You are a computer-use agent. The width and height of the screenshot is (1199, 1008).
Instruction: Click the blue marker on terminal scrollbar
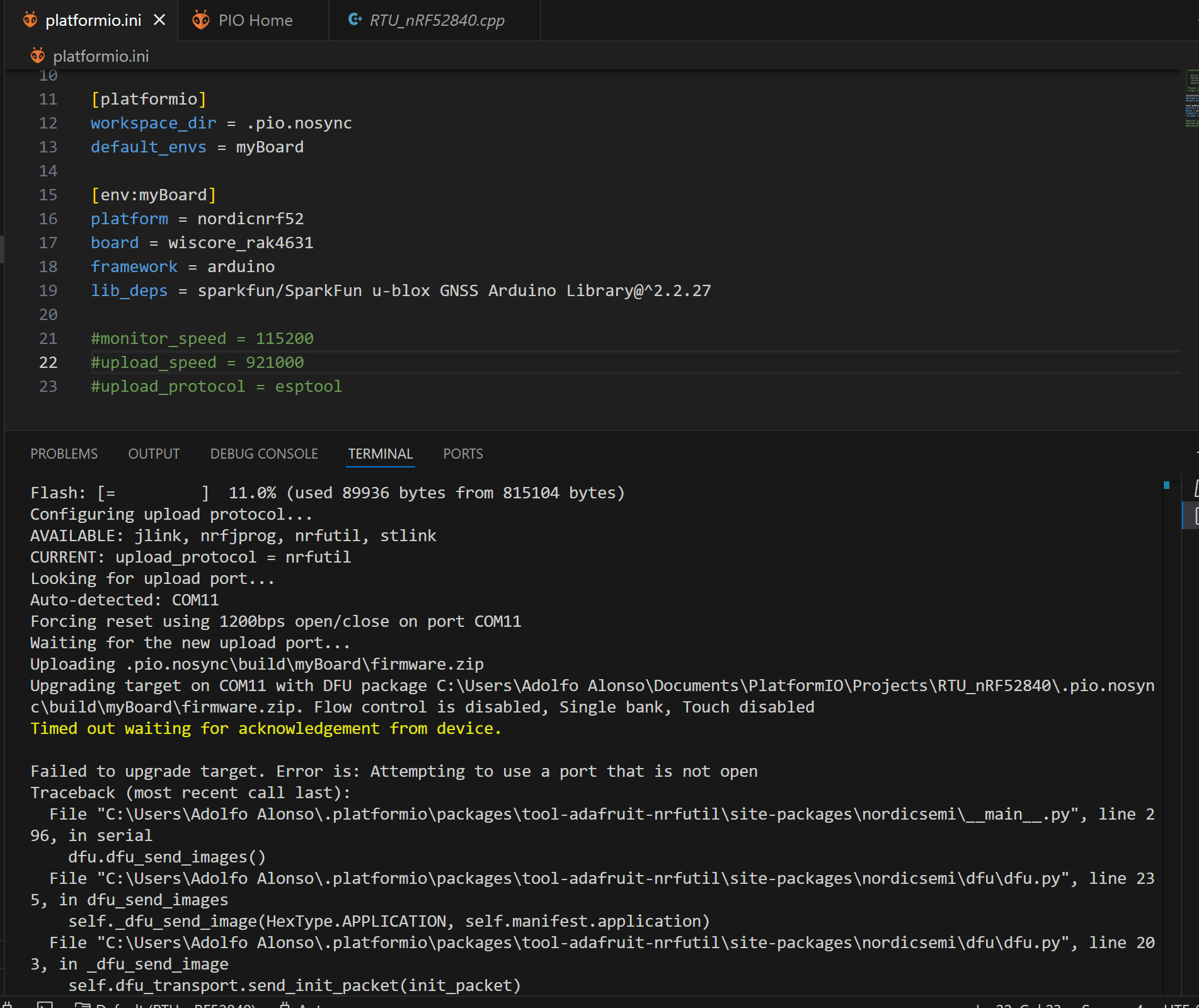point(1166,485)
